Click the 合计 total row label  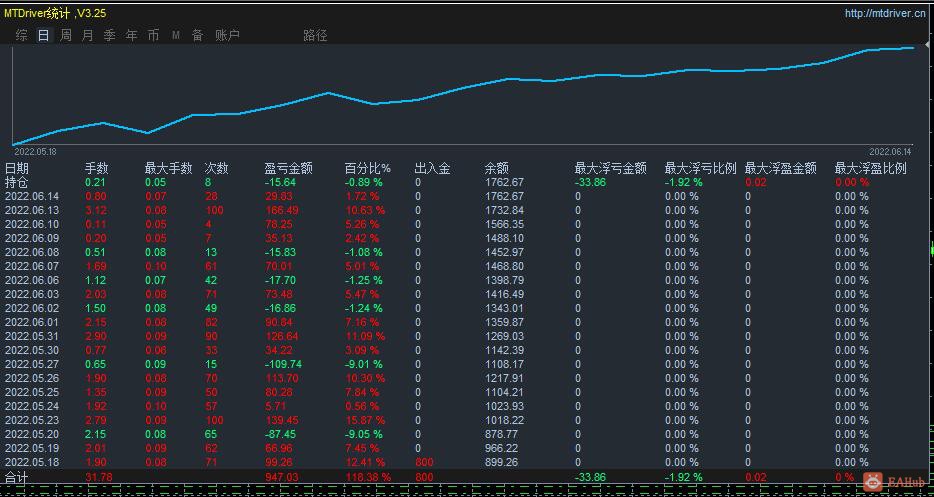point(16,477)
